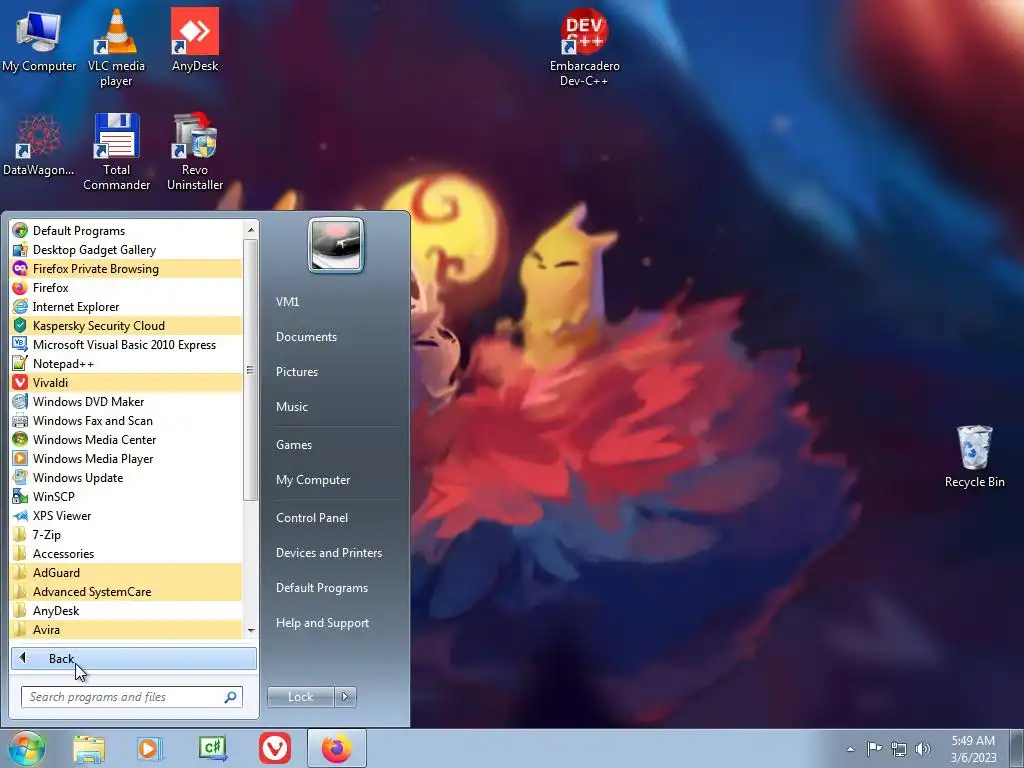Switch to Firefox in the taskbar
The image size is (1024, 768).
coord(336,748)
